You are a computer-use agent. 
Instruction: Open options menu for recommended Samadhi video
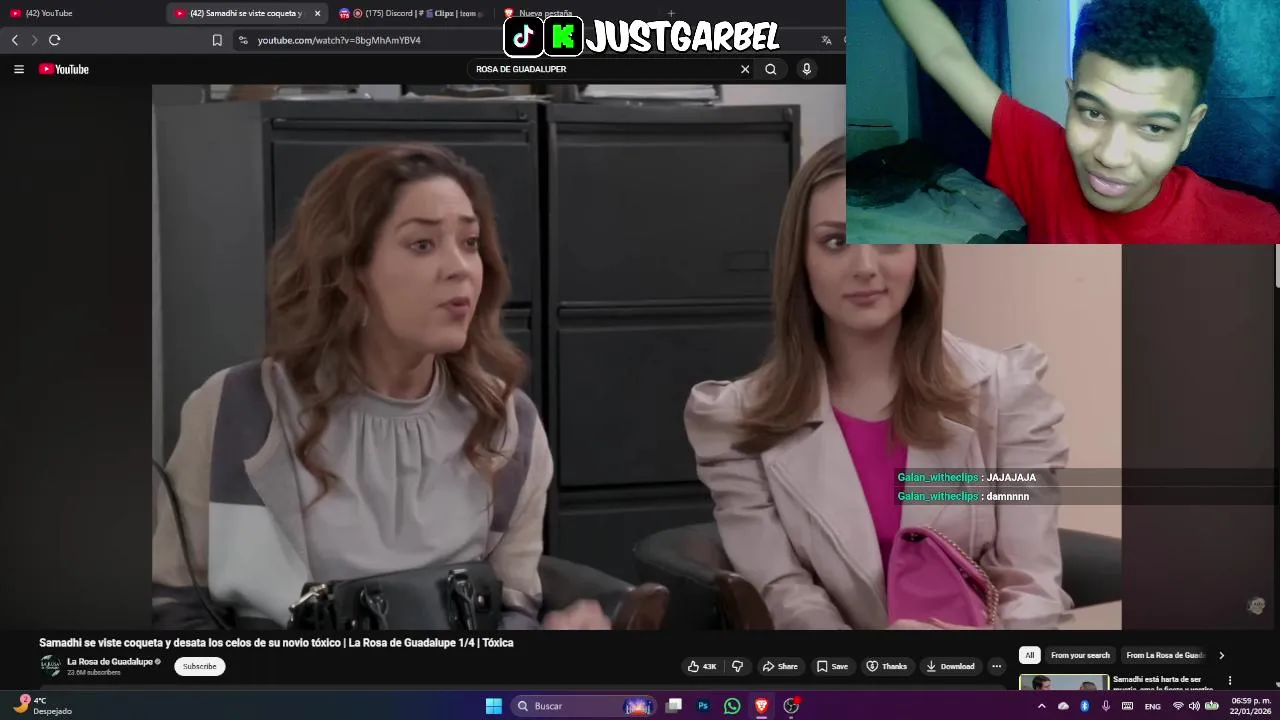(1230, 681)
